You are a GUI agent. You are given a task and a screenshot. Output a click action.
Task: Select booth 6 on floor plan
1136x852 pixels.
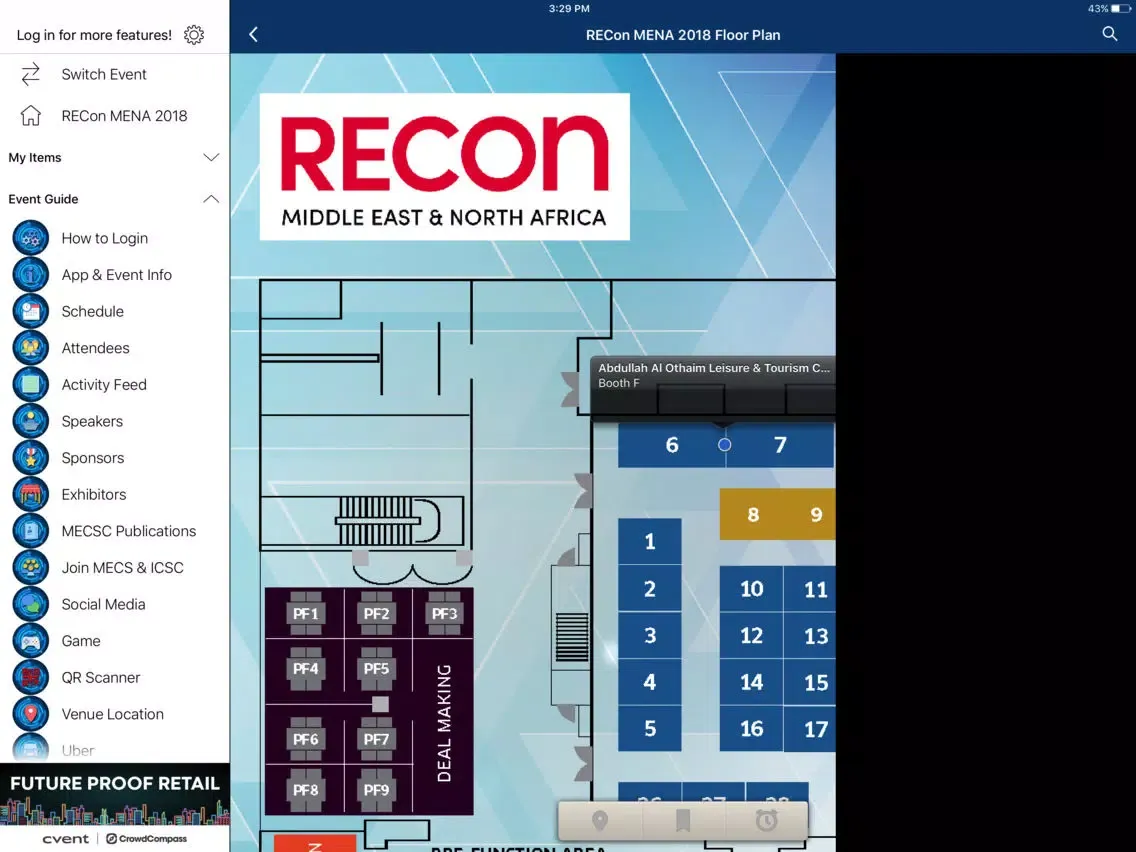point(672,445)
